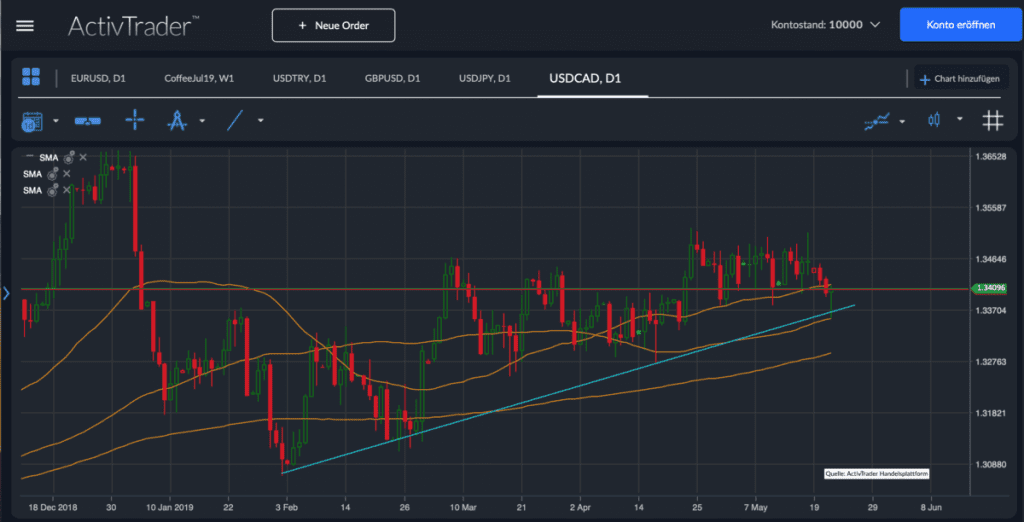
Task: Expand the line tool dropdown arrow
Action: pyautogui.click(x=261, y=120)
